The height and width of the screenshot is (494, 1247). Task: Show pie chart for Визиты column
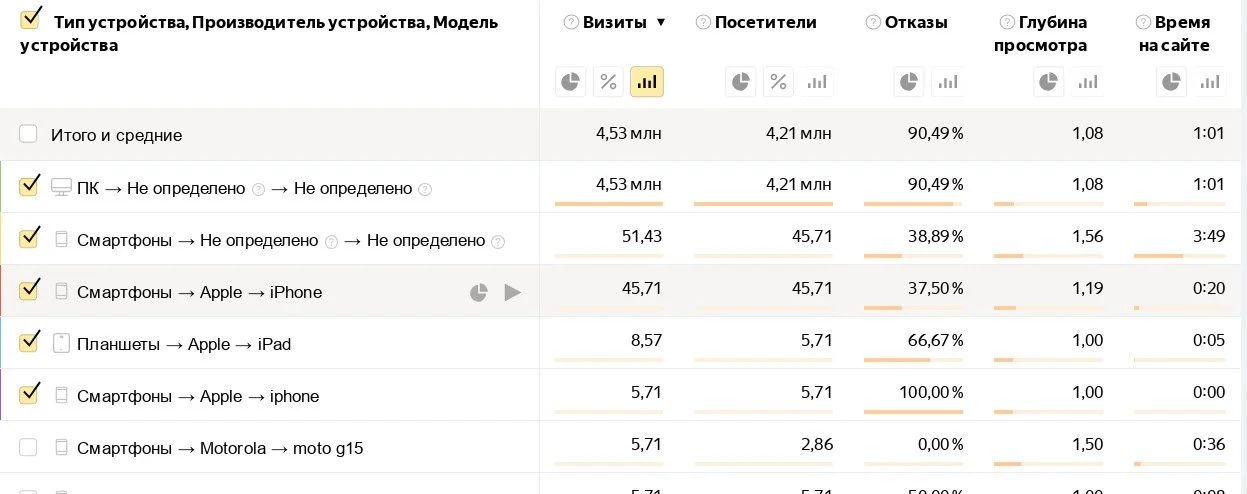click(x=570, y=82)
